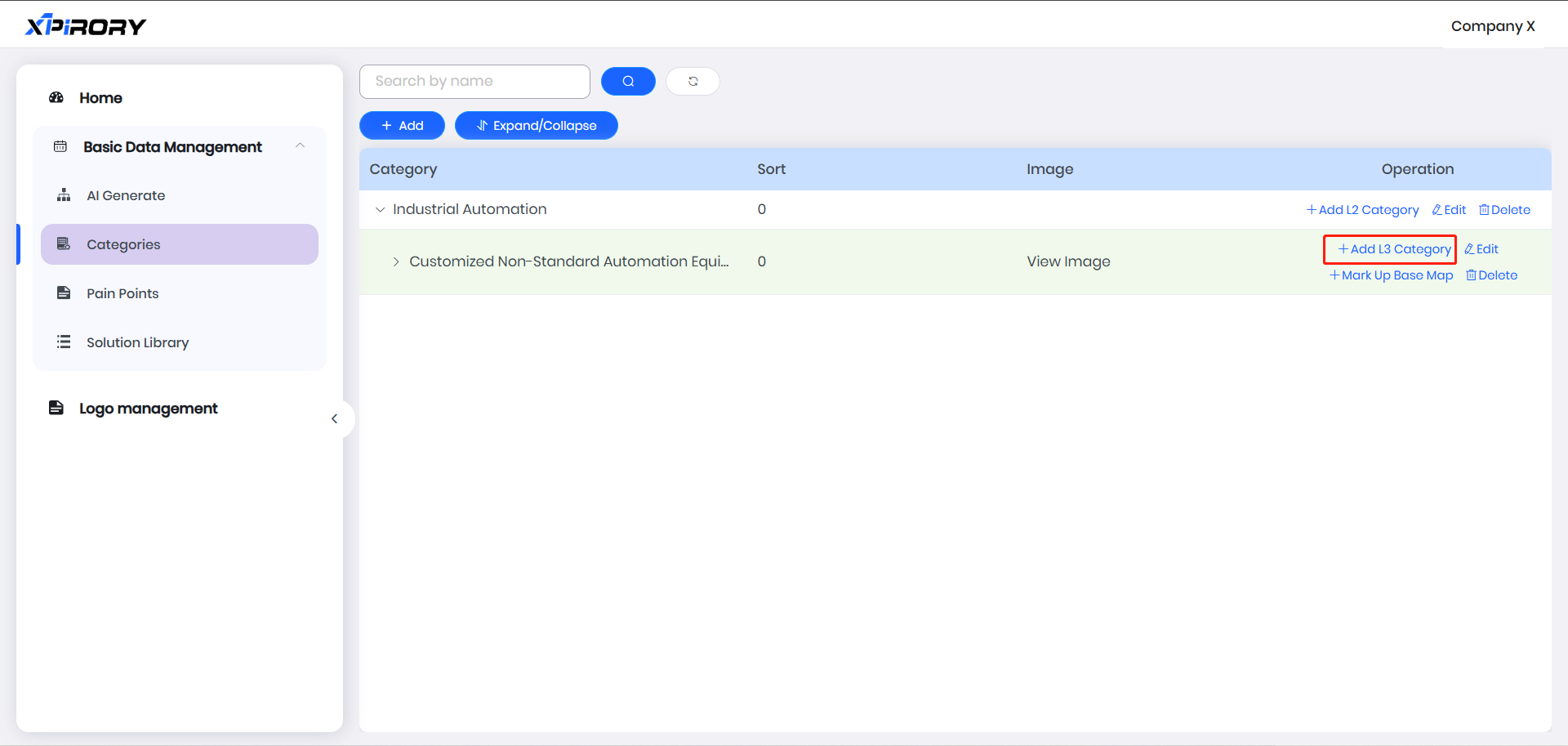Image resolution: width=1568 pixels, height=746 pixels.
Task: Collapse the sidebar with the arrow handle
Action: (335, 419)
